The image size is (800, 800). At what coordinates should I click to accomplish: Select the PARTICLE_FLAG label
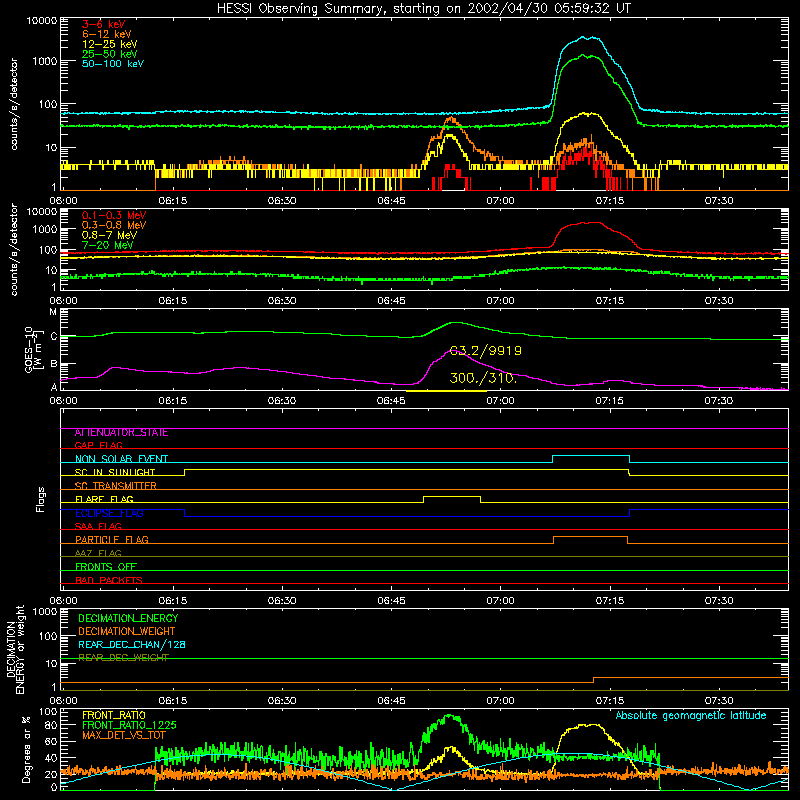coord(112,539)
